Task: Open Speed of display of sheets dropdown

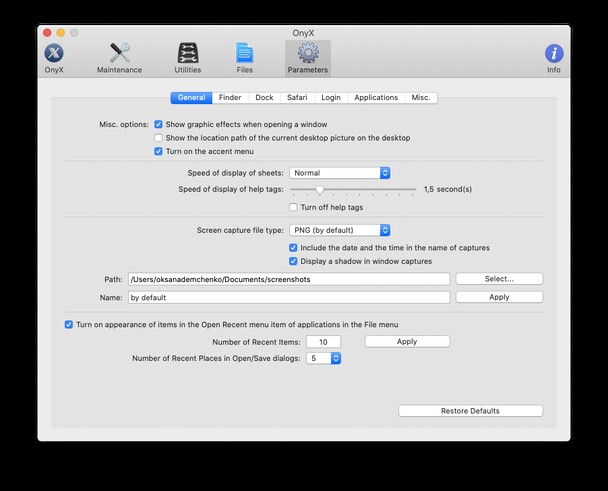Action: click(340, 173)
